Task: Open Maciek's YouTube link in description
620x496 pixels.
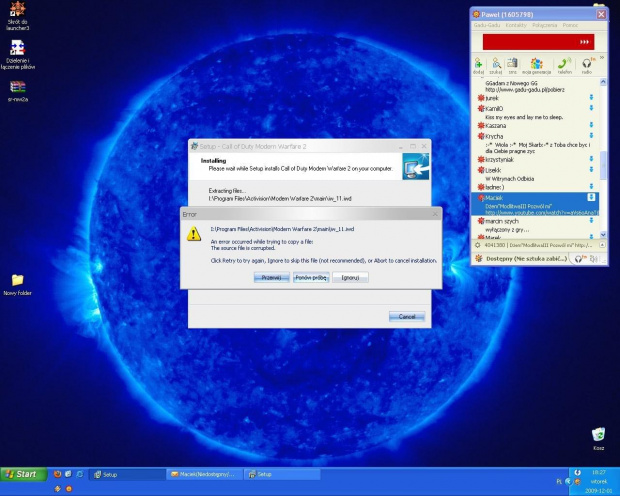Action: (542, 213)
